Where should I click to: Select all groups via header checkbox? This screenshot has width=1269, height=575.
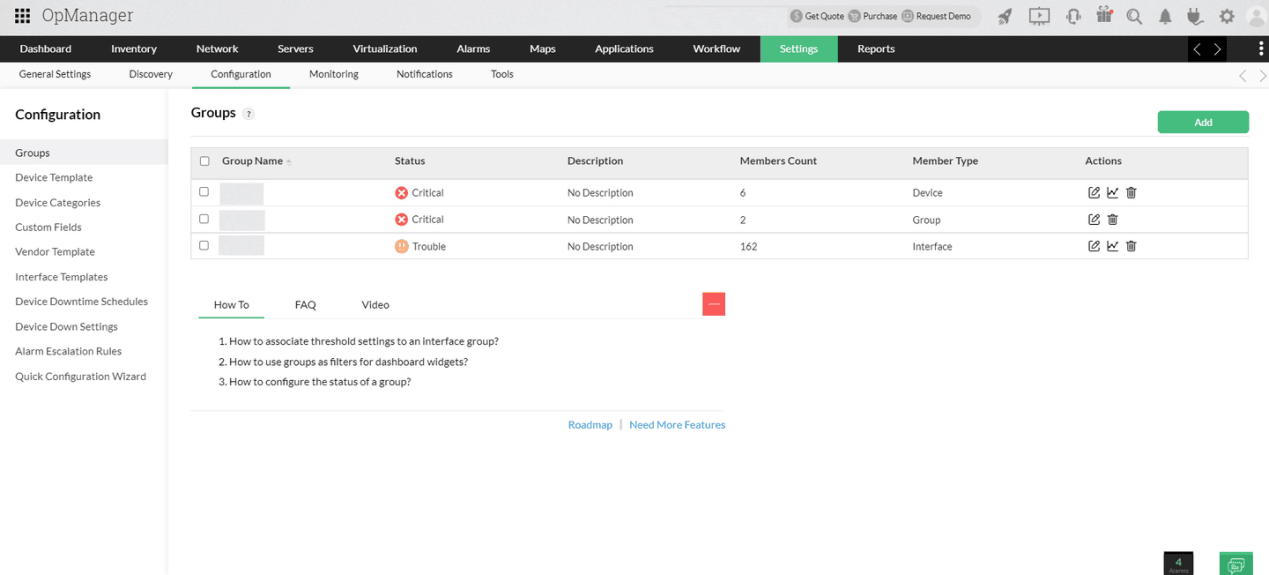[x=205, y=161]
